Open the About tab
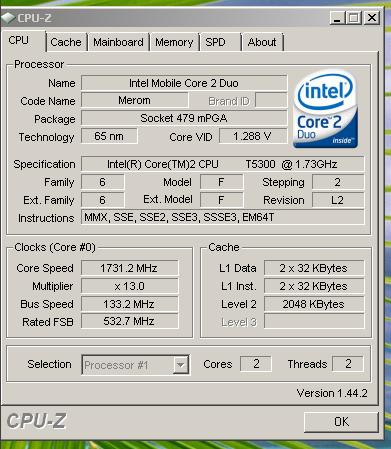The width and height of the screenshot is (391, 449). 262,42
